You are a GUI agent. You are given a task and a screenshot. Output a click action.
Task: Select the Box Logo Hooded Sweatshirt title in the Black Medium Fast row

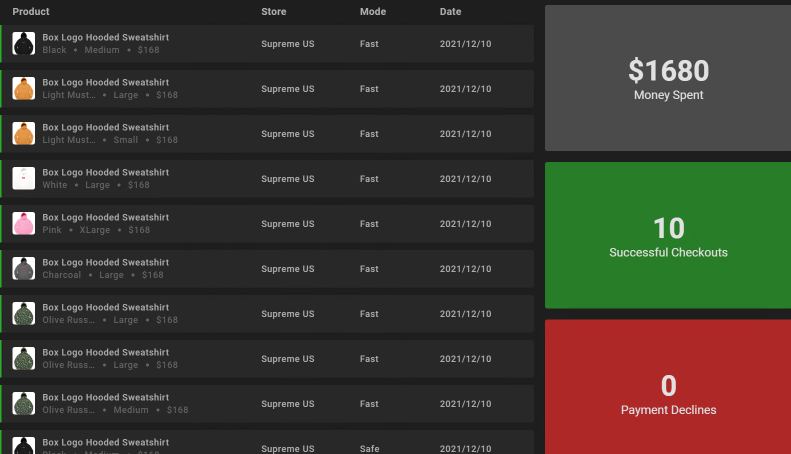tap(105, 37)
